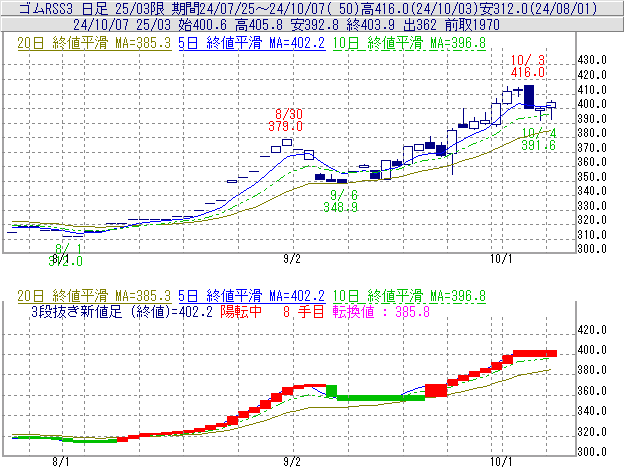Click the '10/1' date label on lower chart axis
The width and height of the screenshot is (624, 475).
[501, 461]
